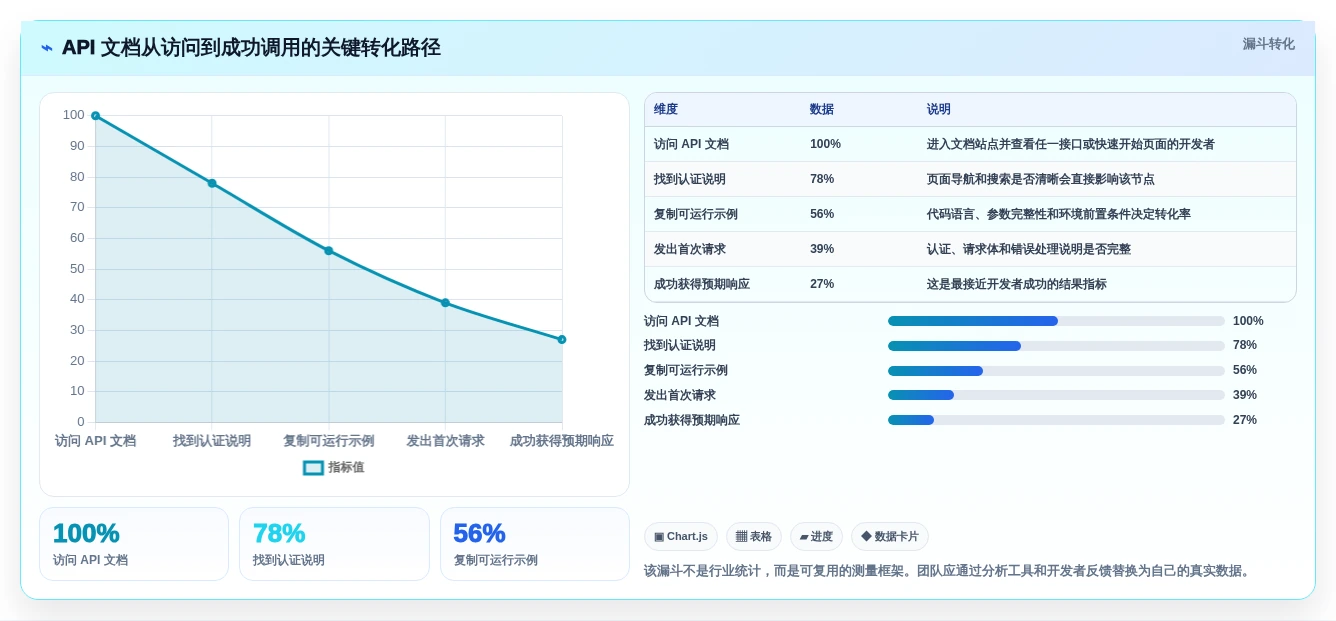This screenshot has height=621, width=1336.
Task: Click the 复制可运行示例 cell in the table
Action: click(696, 214)
